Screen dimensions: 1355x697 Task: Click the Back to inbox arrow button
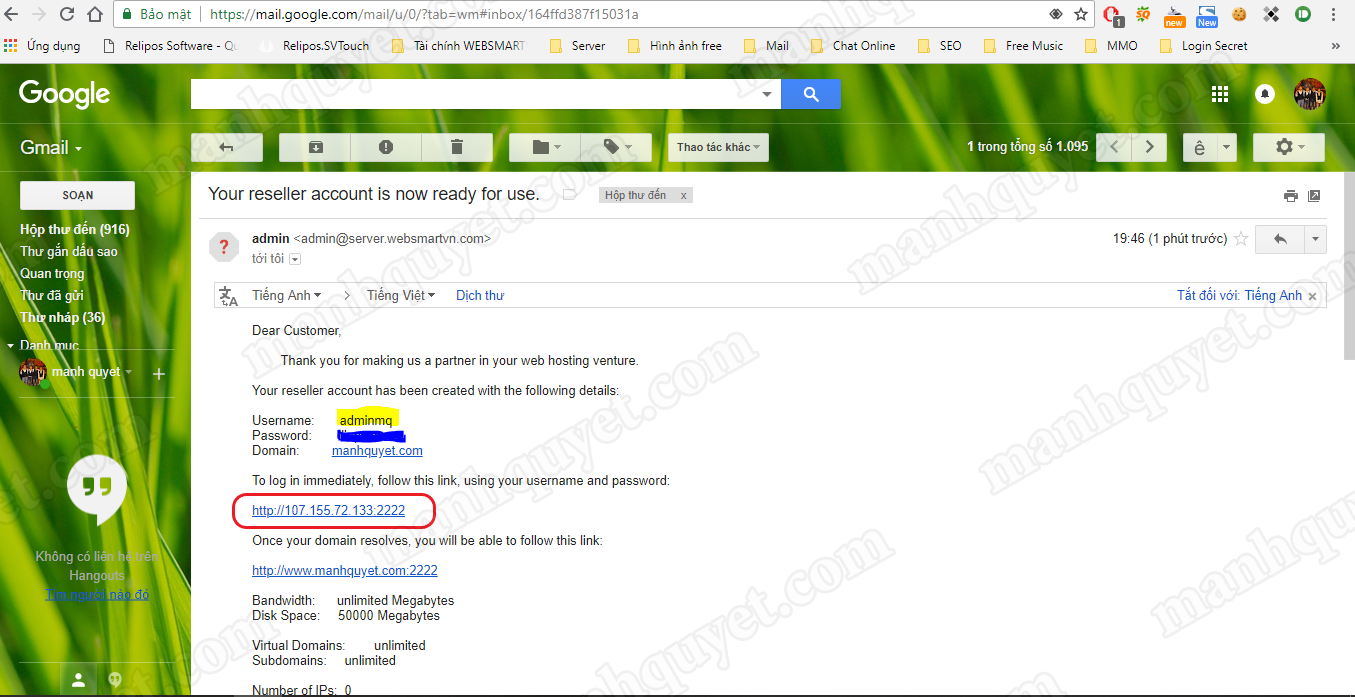pyautogui.click(x=227, y=147)
